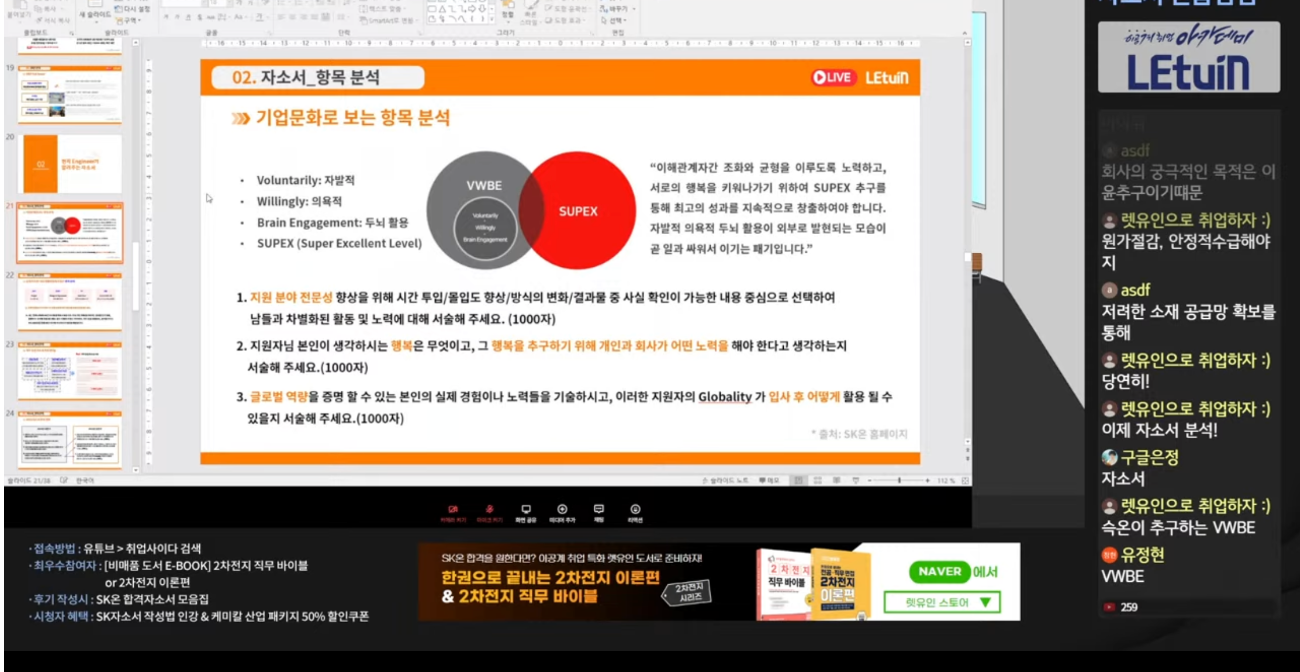The image size is (1300, 672).
Task: Click the Willingly: 의욕적 bullet
Action: [300, 201]
